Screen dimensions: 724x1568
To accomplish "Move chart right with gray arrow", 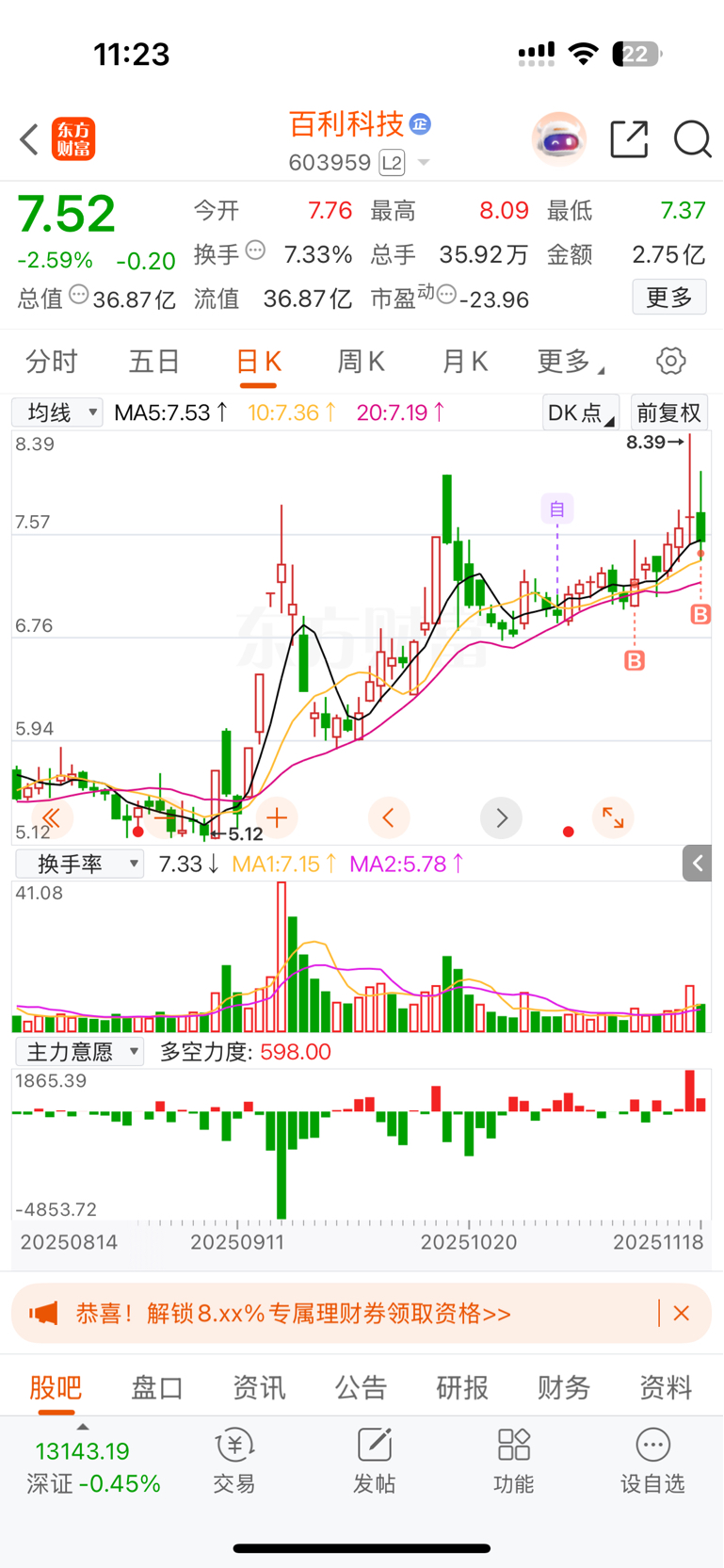I will [x=501, y=817].
